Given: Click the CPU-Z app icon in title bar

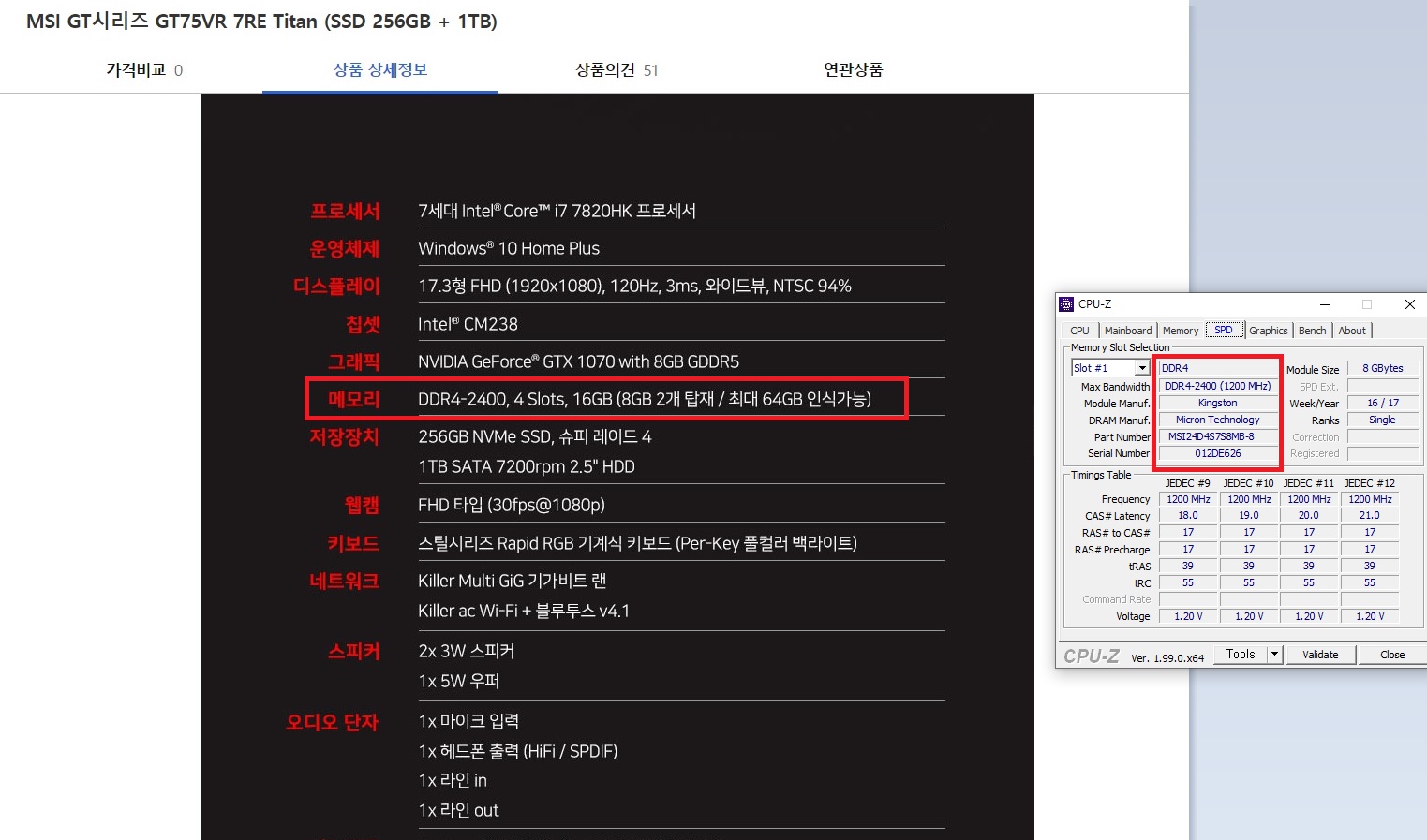Looking at the screenshot, I should click(1066, 304).
